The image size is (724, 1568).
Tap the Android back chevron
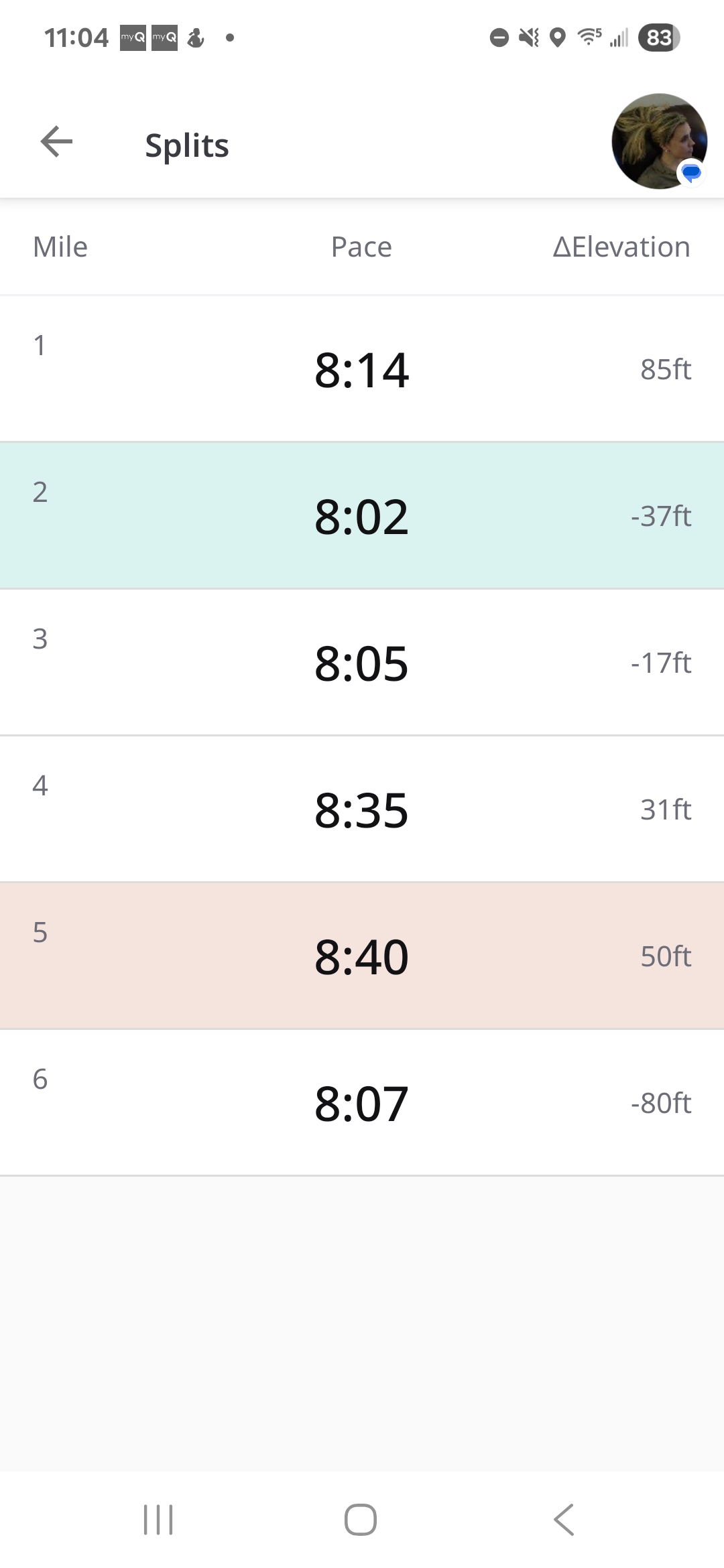coord(564,1519)
